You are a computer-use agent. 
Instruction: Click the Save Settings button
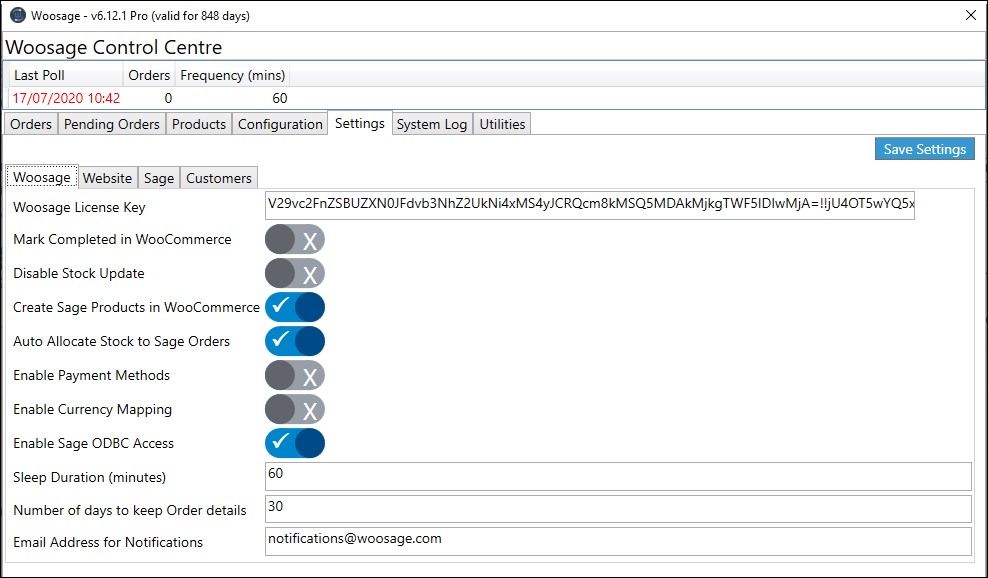[x=924, y=149]
